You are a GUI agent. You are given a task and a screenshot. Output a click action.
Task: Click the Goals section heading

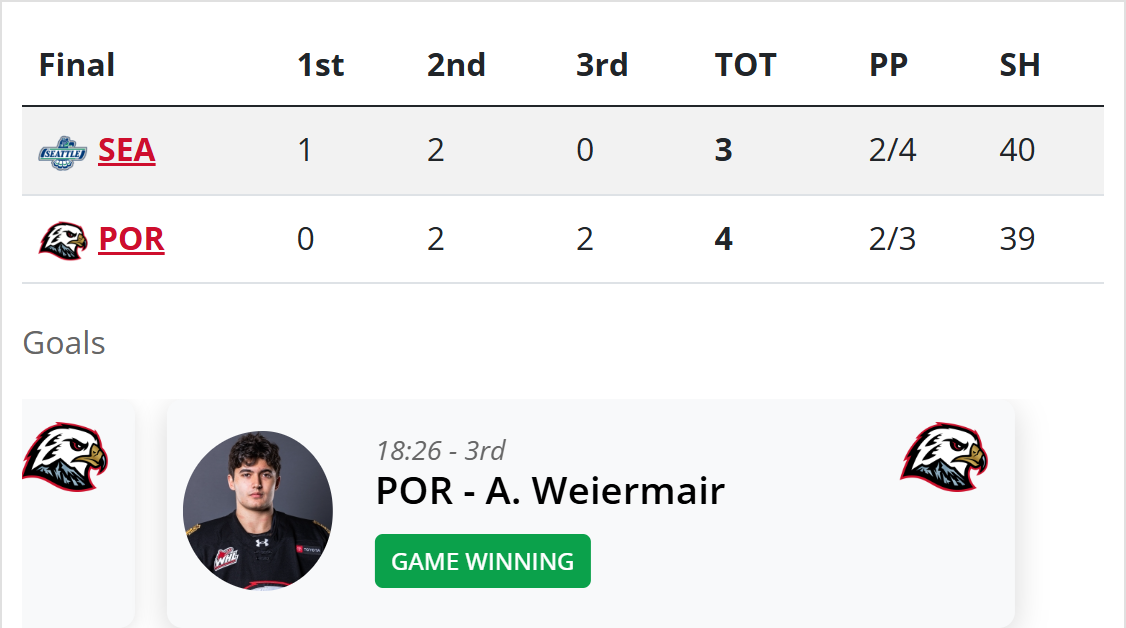click(64, 343)
